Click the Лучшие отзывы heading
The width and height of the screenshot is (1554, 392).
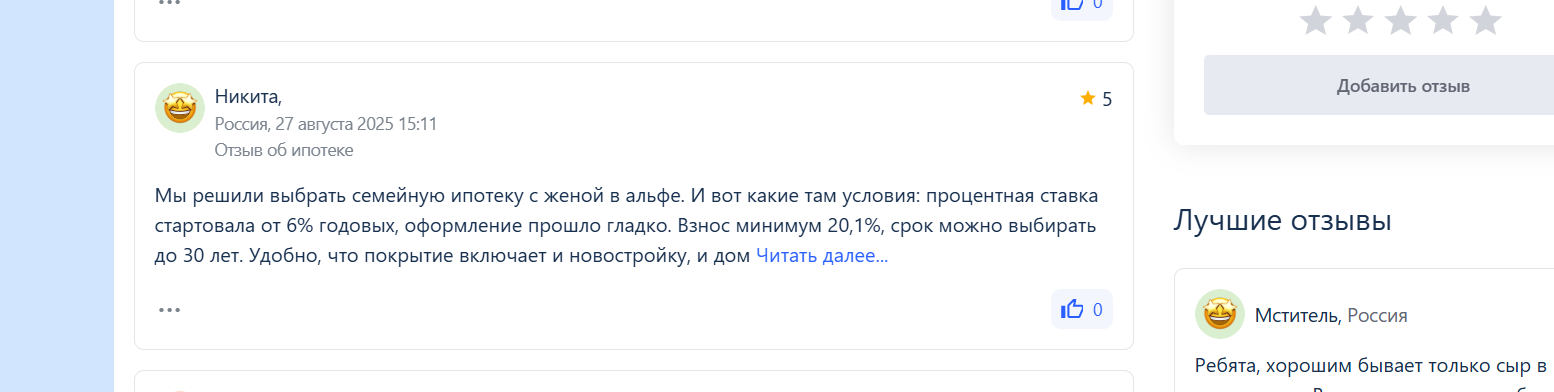click(1282, 219)
